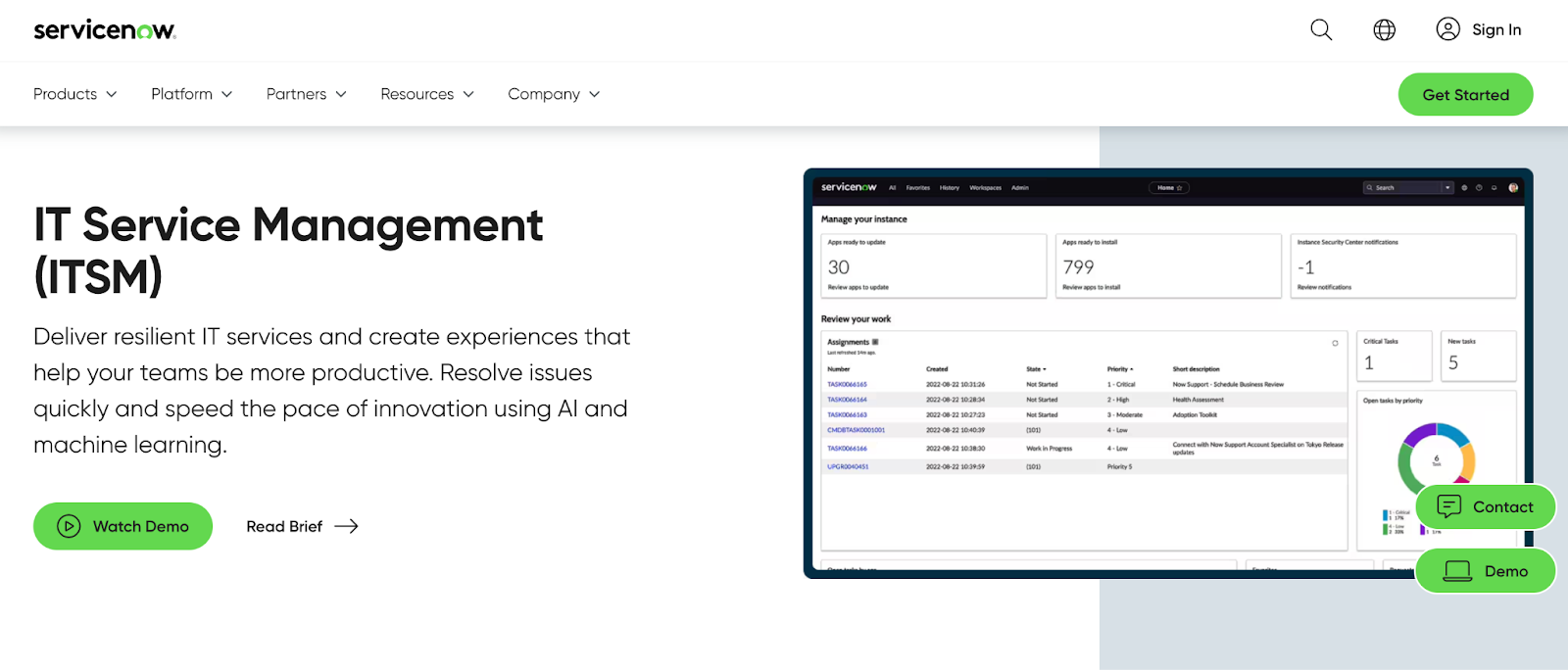This screenshot has height=670, width=1568.
Task: Expand the Company dropdown chevron
Action: coord(594,94)
